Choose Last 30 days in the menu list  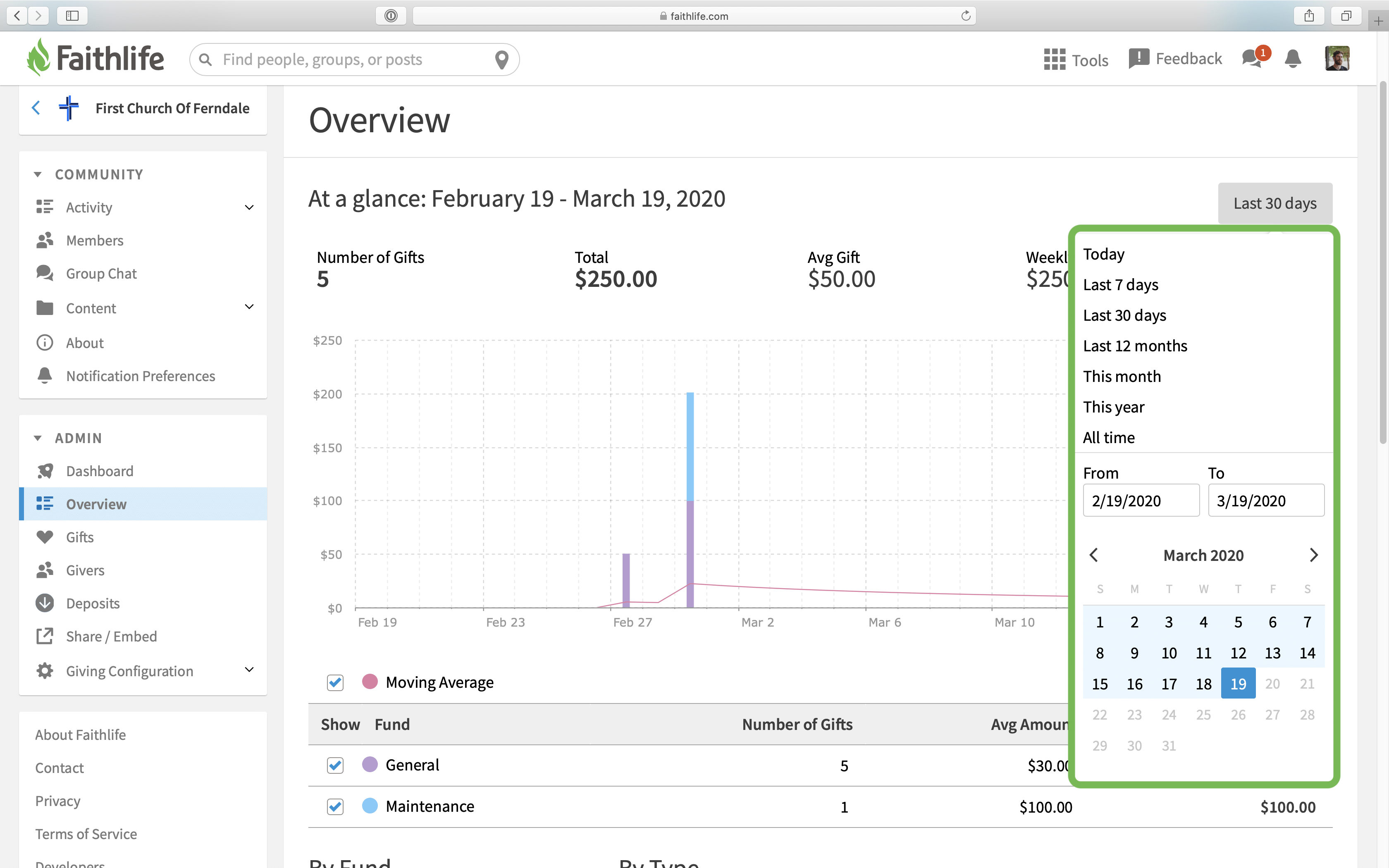[x=1124, y=315]
